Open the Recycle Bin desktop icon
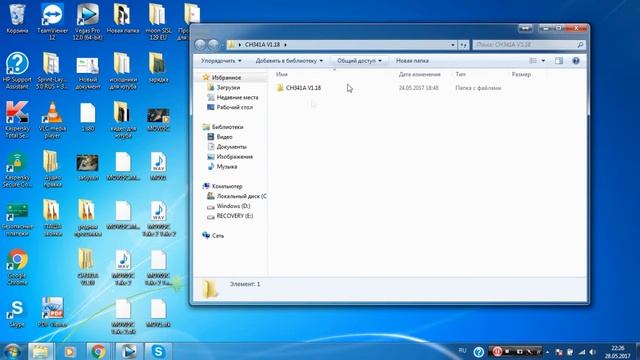This screenshot has height=360, width=640. coord(17,18)
